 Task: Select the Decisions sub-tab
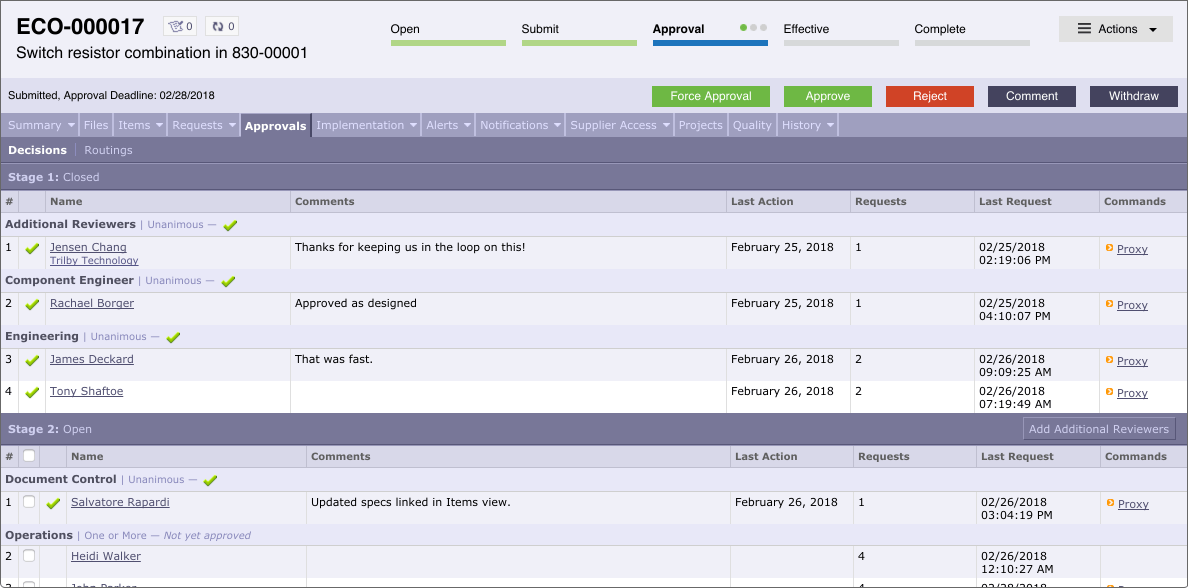(x=37, y=150)
